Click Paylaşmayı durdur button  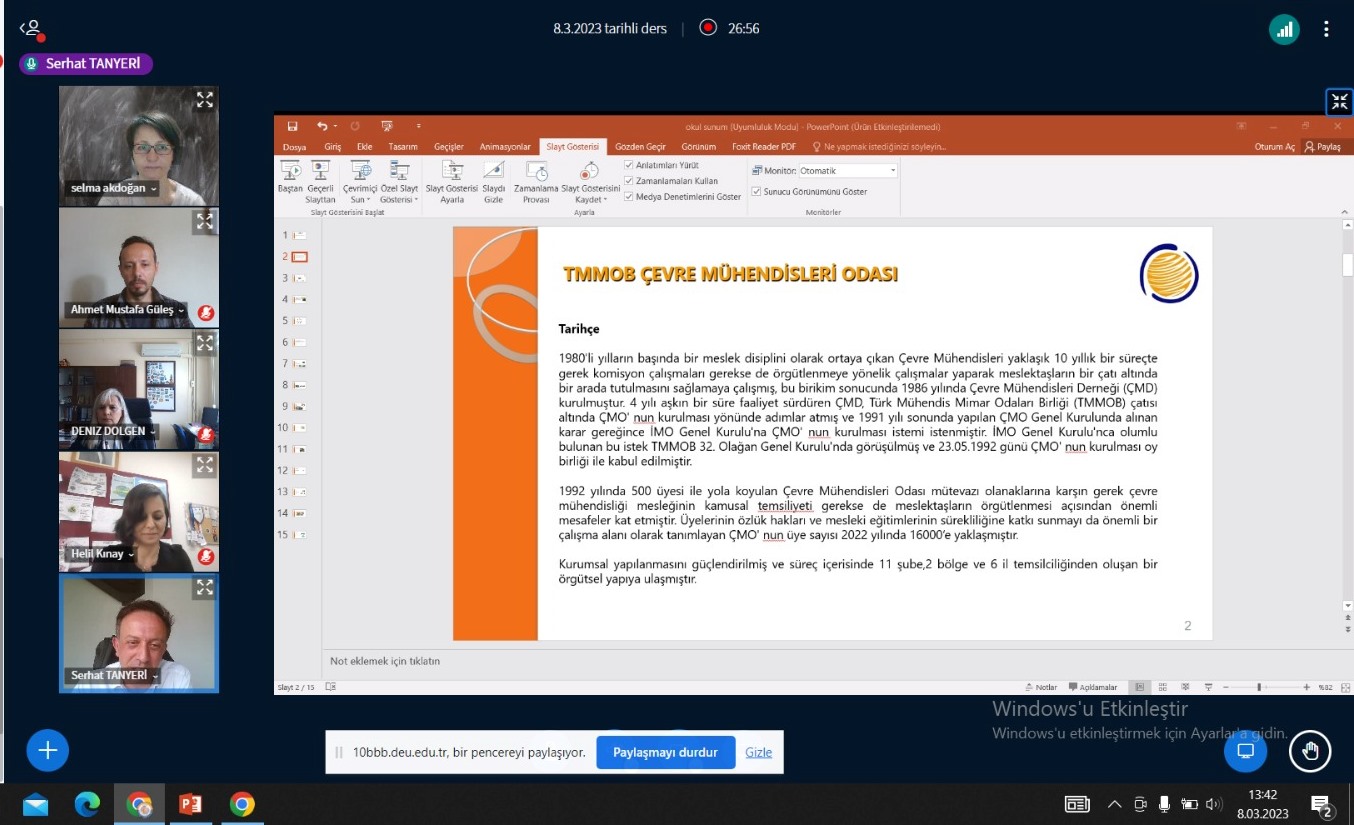coord(665,753)
